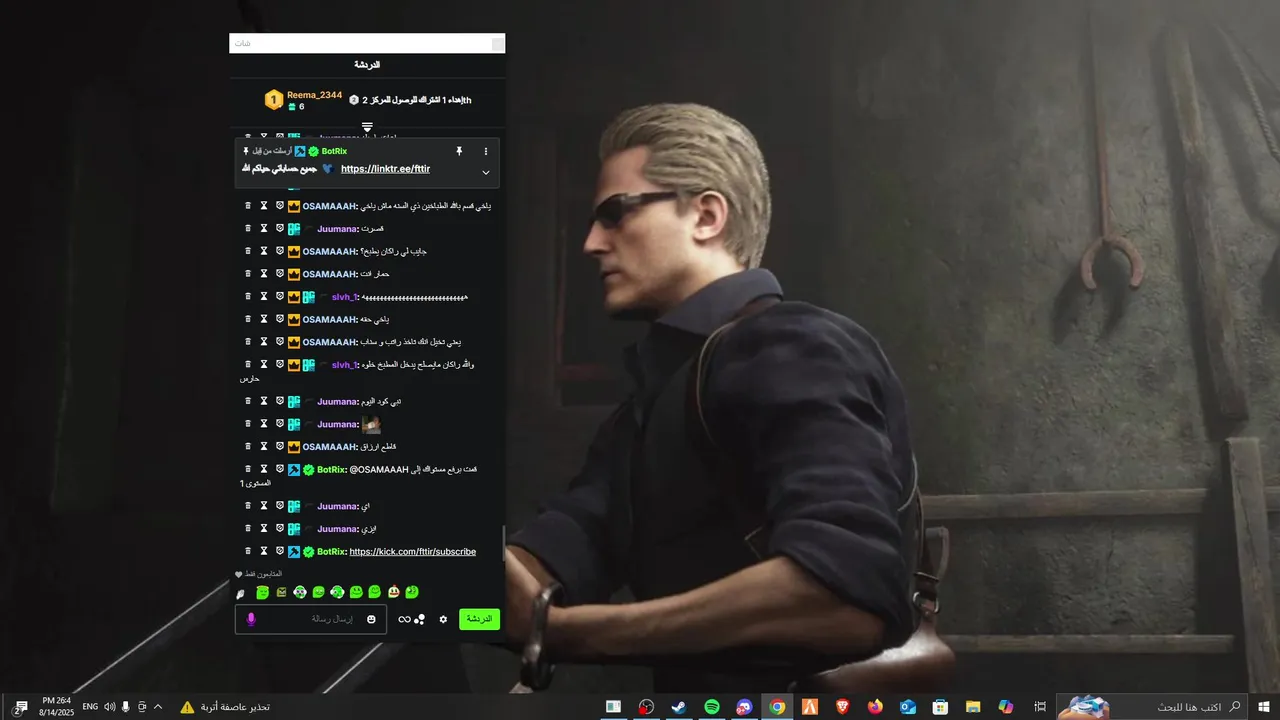Delete the Juumana 'اي' message with trash icon
Screen dimensions: 1280x720
click(248, 506)
